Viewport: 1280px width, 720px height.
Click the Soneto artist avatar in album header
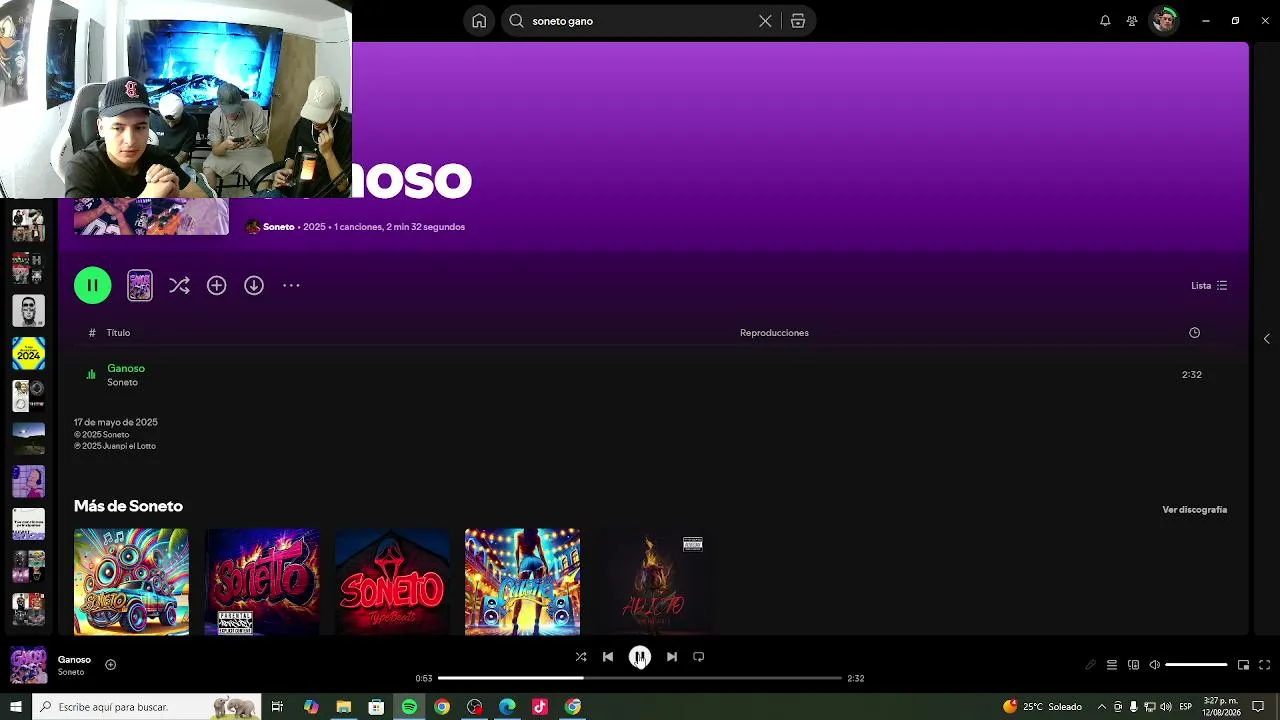(253, 227)
